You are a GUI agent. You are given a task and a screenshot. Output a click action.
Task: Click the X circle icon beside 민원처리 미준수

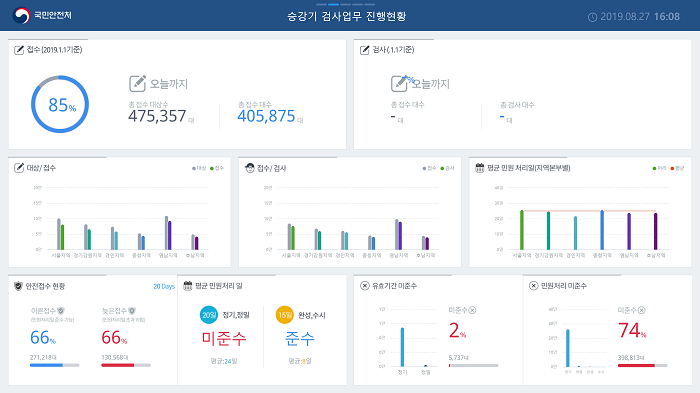(x=533, y=286)
